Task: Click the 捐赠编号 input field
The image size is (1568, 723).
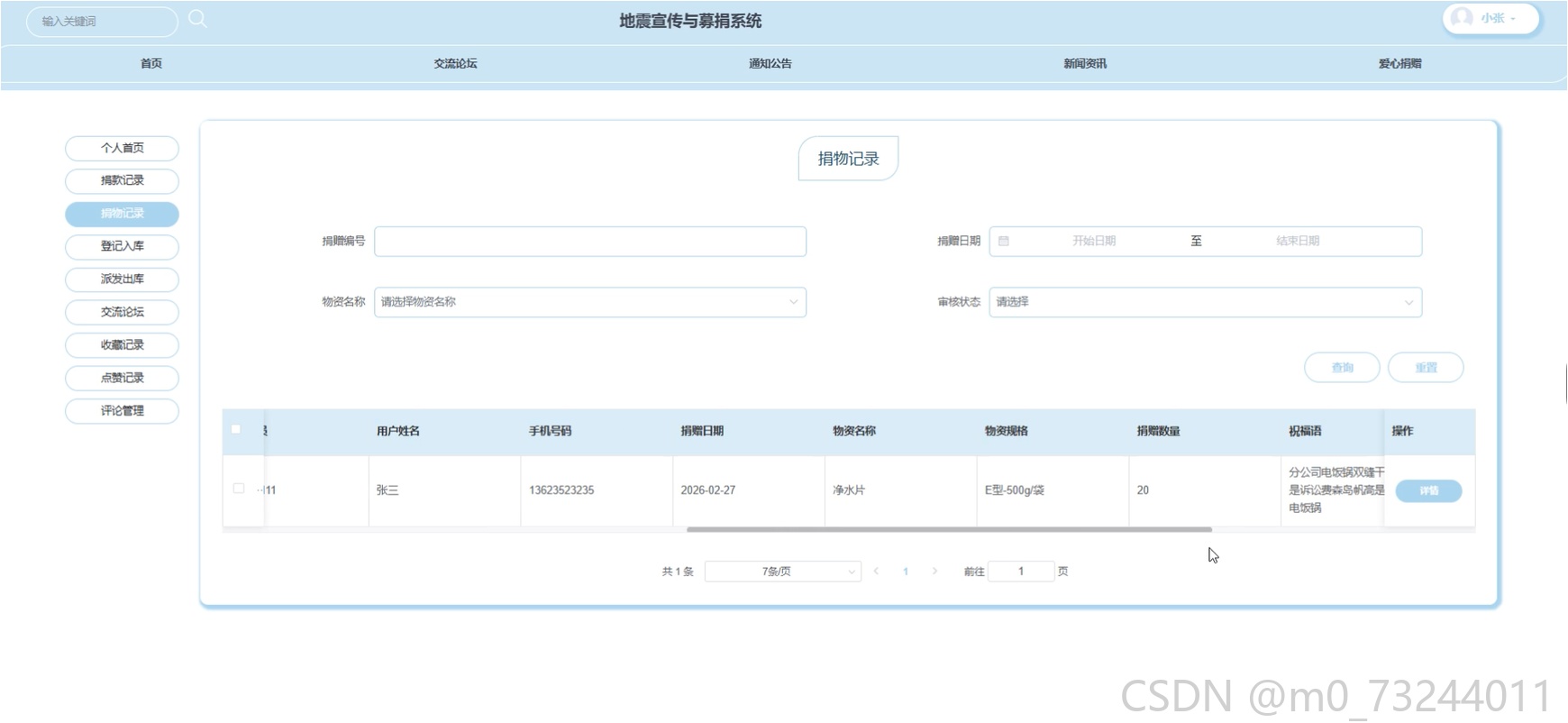Action: [x=590, y=242]
